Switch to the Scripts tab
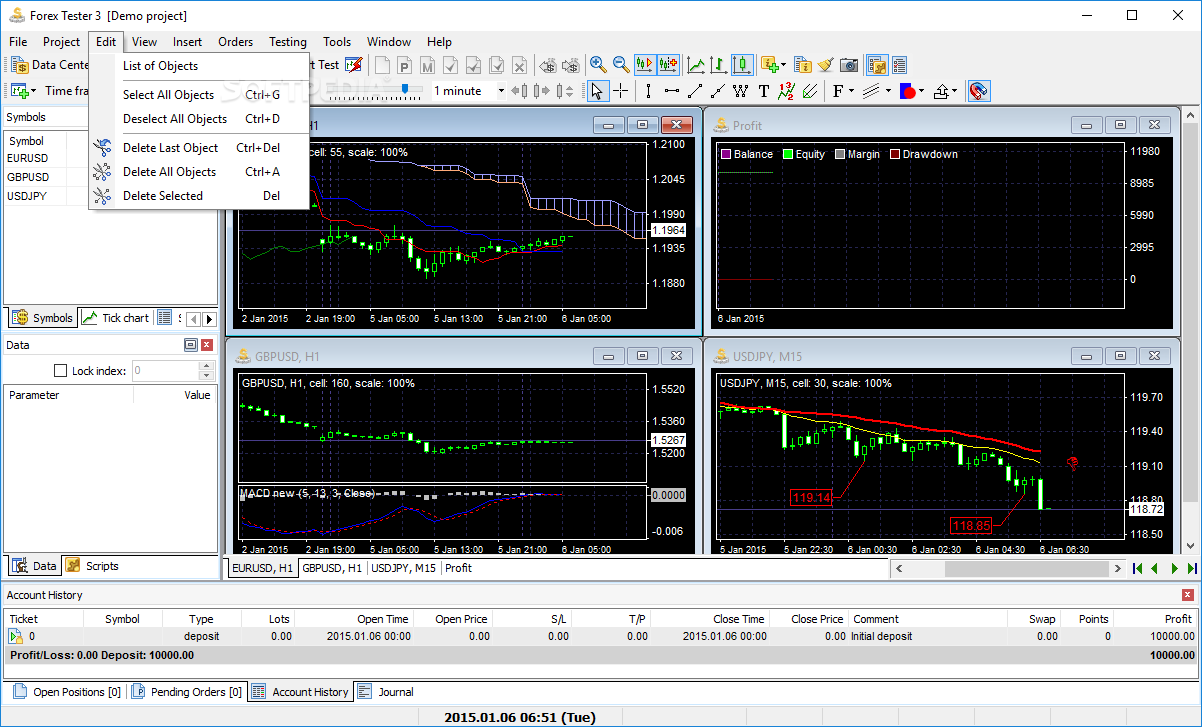1202x727 pixels. point(92,566)
